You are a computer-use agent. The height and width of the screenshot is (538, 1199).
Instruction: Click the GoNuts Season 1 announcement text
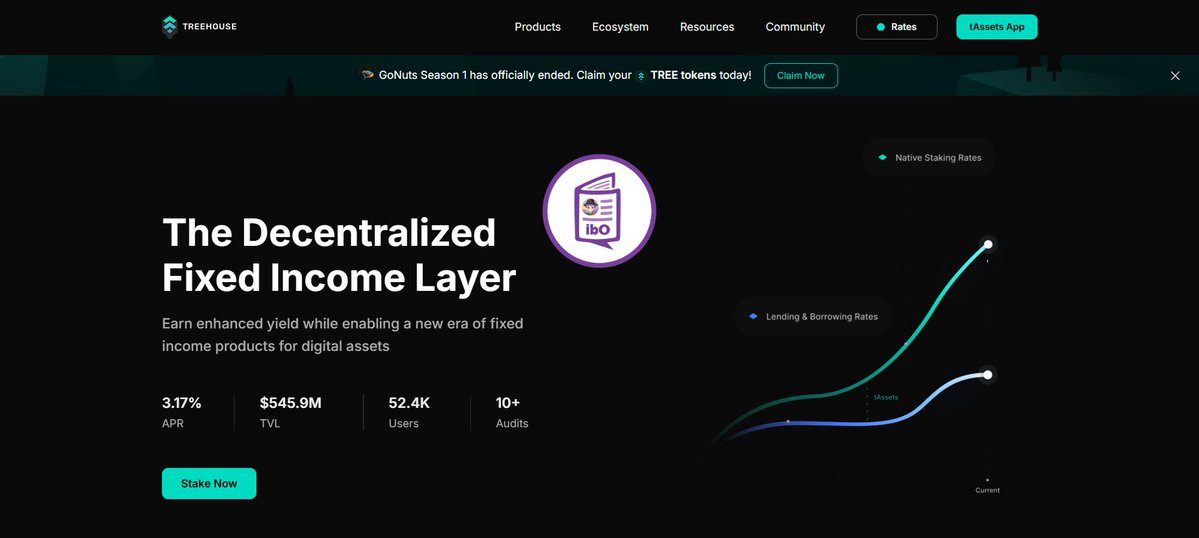(x=565, y=76)
